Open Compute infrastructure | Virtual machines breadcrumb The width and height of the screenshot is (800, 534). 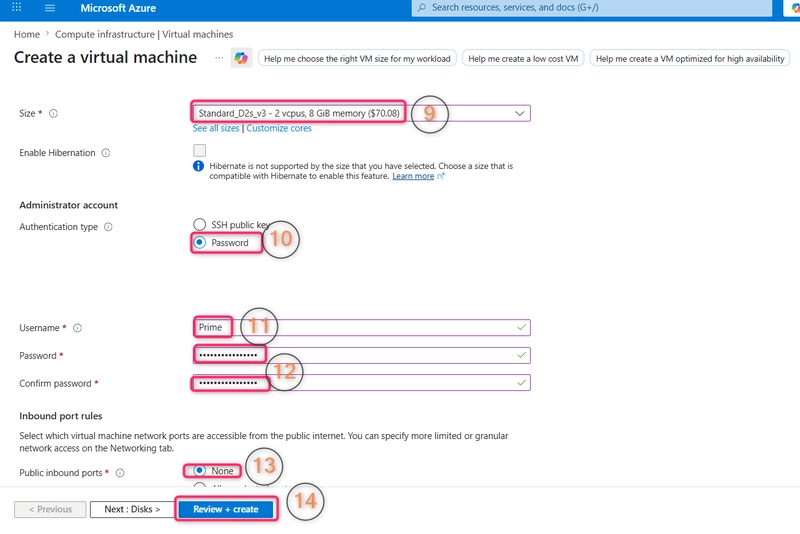point(144,34)
